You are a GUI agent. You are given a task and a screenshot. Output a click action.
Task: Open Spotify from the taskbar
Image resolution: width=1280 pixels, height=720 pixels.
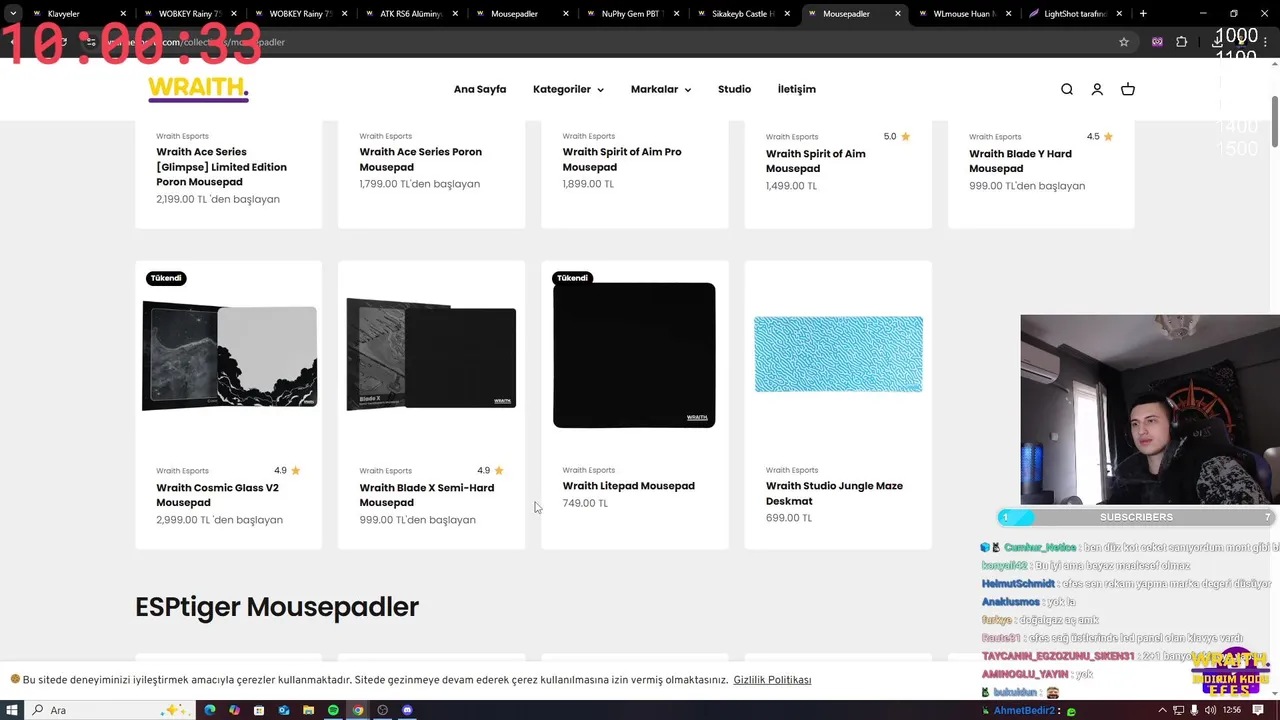[333, 710]
